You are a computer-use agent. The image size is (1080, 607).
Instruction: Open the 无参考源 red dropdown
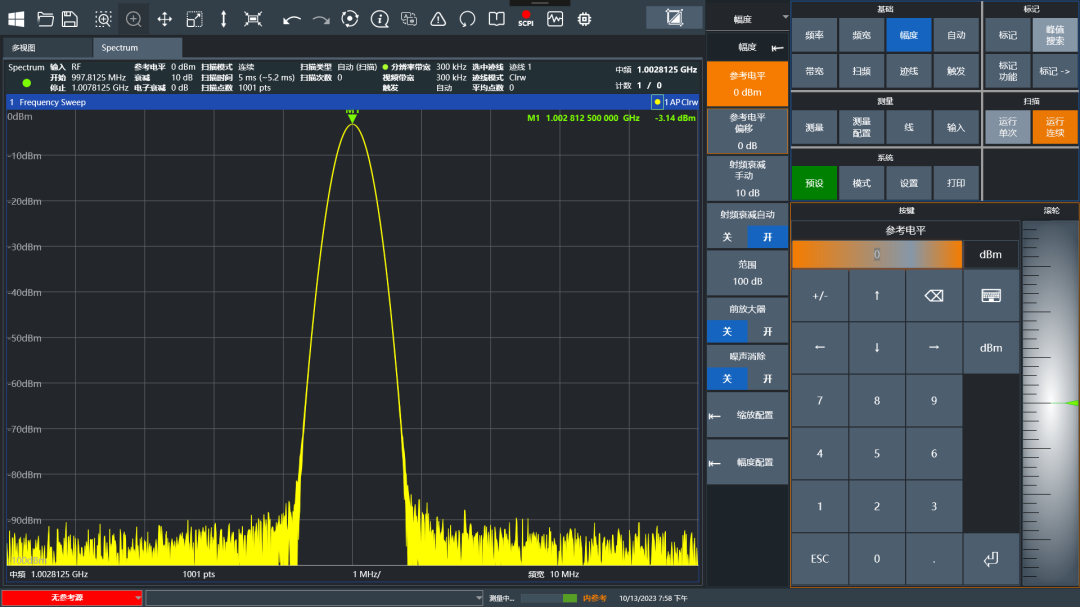(72, 597)
